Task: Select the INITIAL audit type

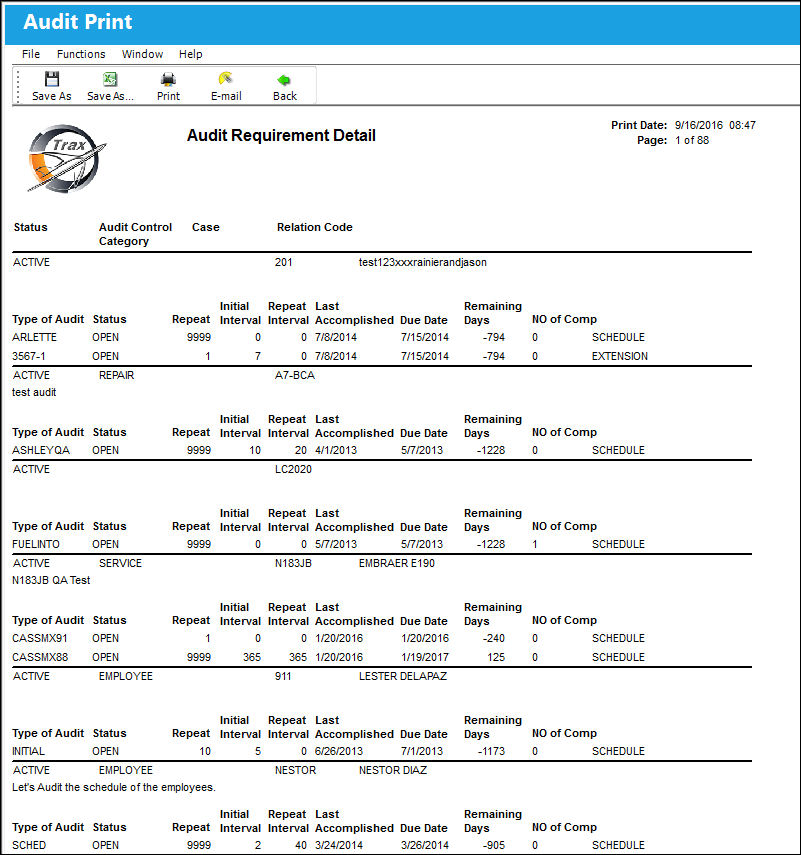Action: point(28,751)
